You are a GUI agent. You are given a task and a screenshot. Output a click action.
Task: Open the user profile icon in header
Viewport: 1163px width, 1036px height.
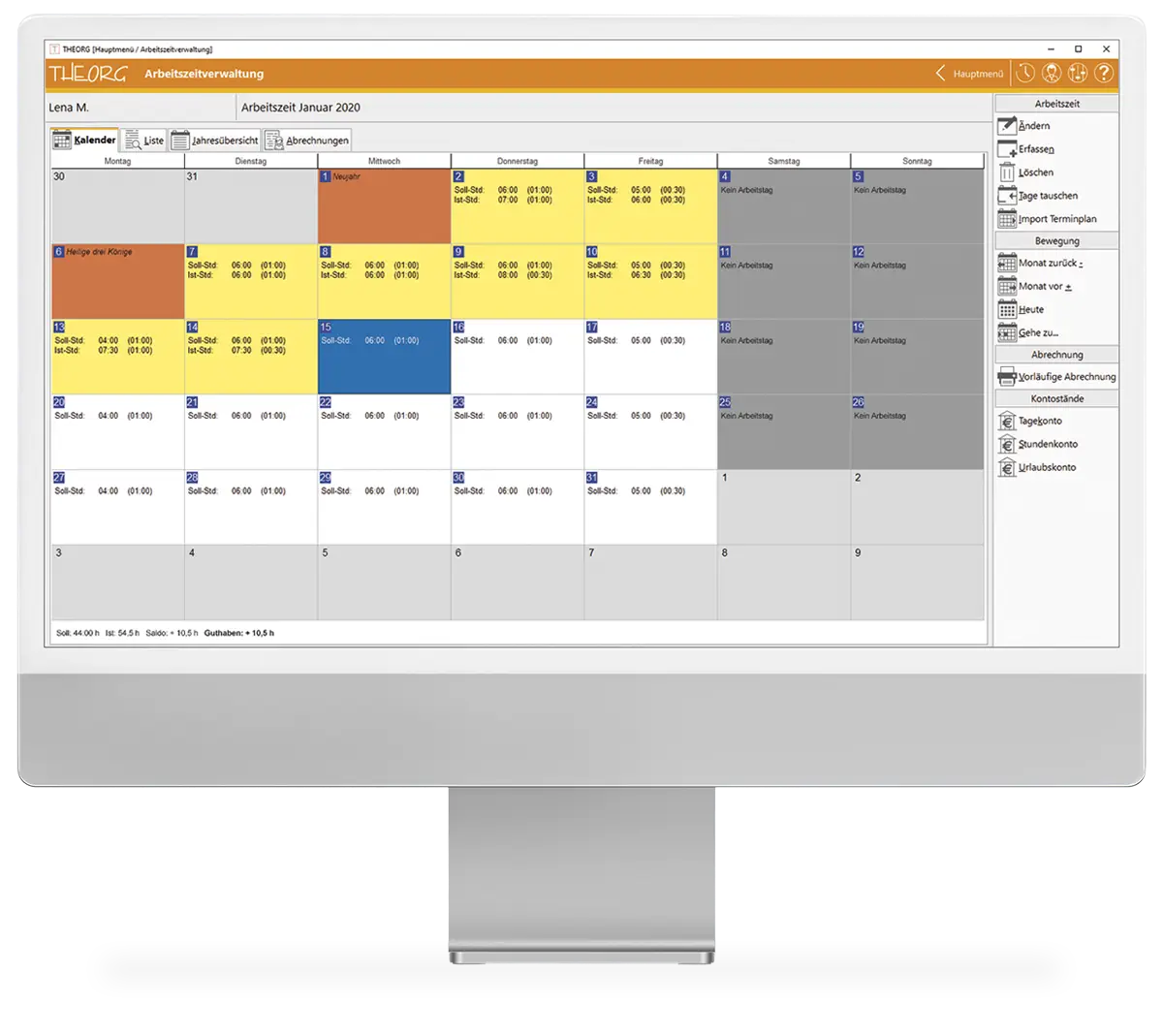click(1052, 74)
